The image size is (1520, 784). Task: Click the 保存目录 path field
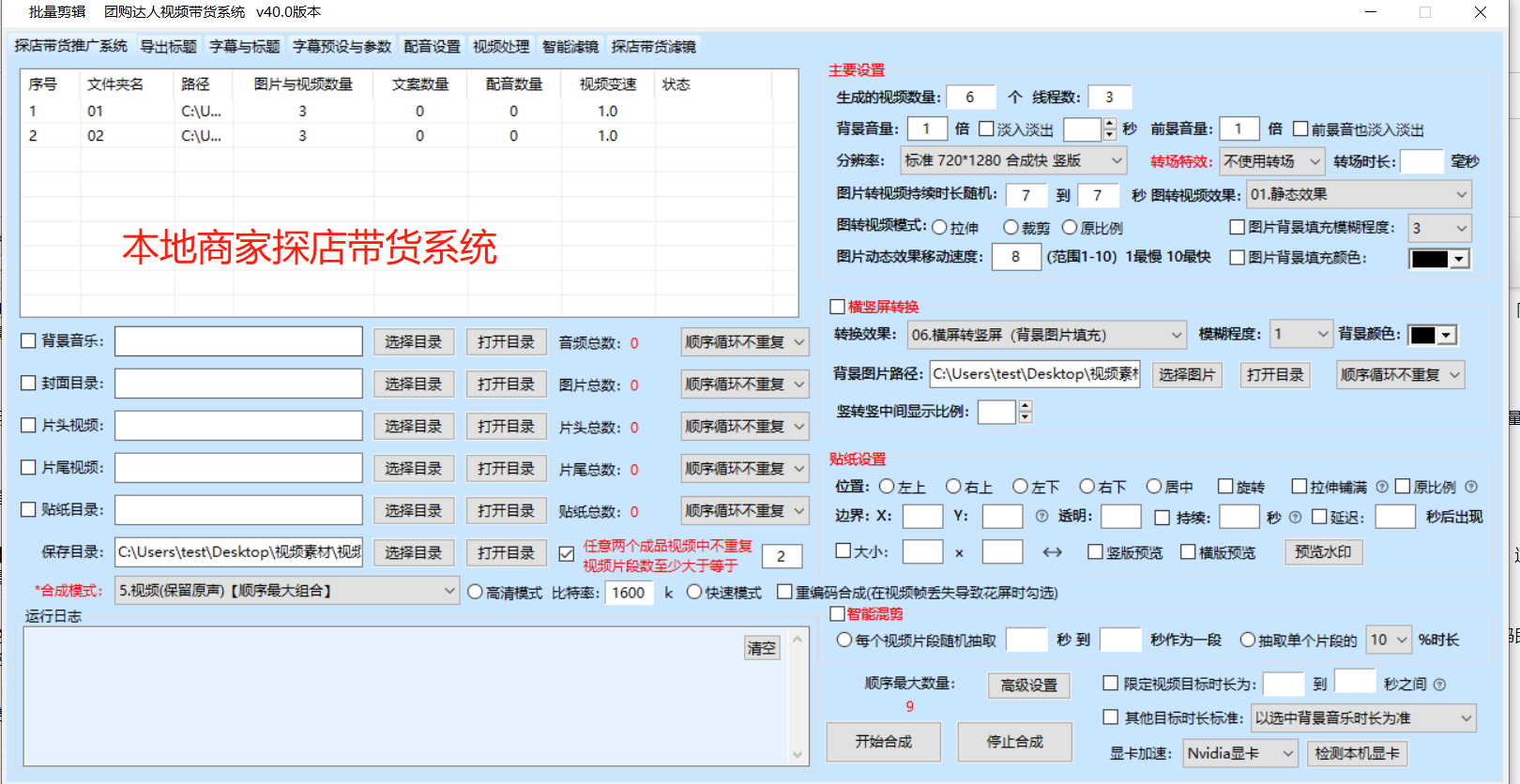[x=239, y=552]
